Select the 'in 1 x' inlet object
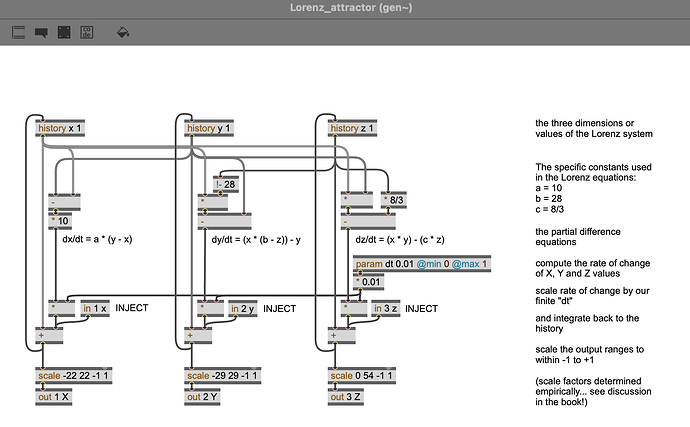 pyautogui.click(x=95, y=309)
